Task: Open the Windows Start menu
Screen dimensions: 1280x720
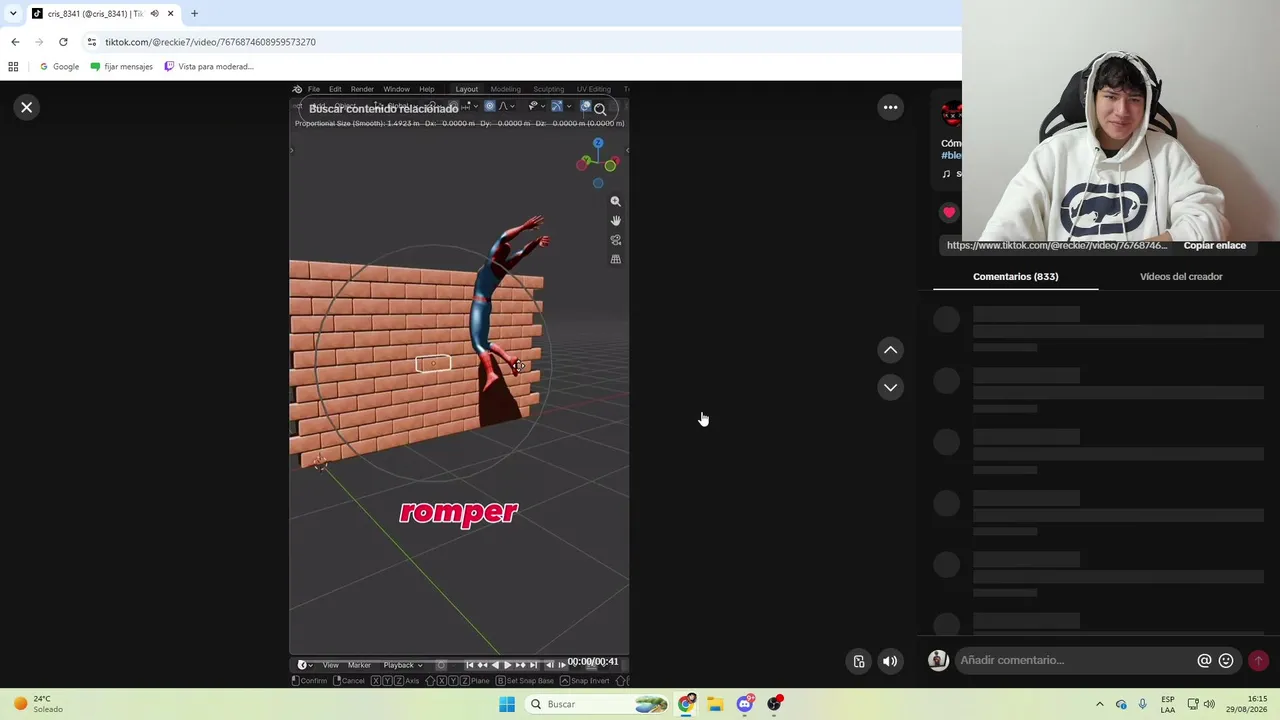Action: [507, 704]
